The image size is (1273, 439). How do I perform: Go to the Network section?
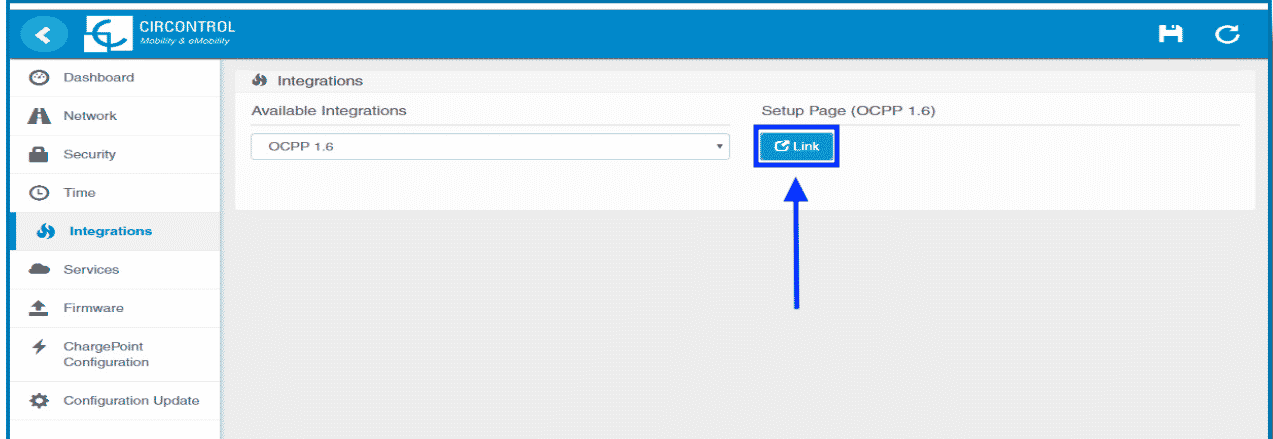(x=115, y=116)
